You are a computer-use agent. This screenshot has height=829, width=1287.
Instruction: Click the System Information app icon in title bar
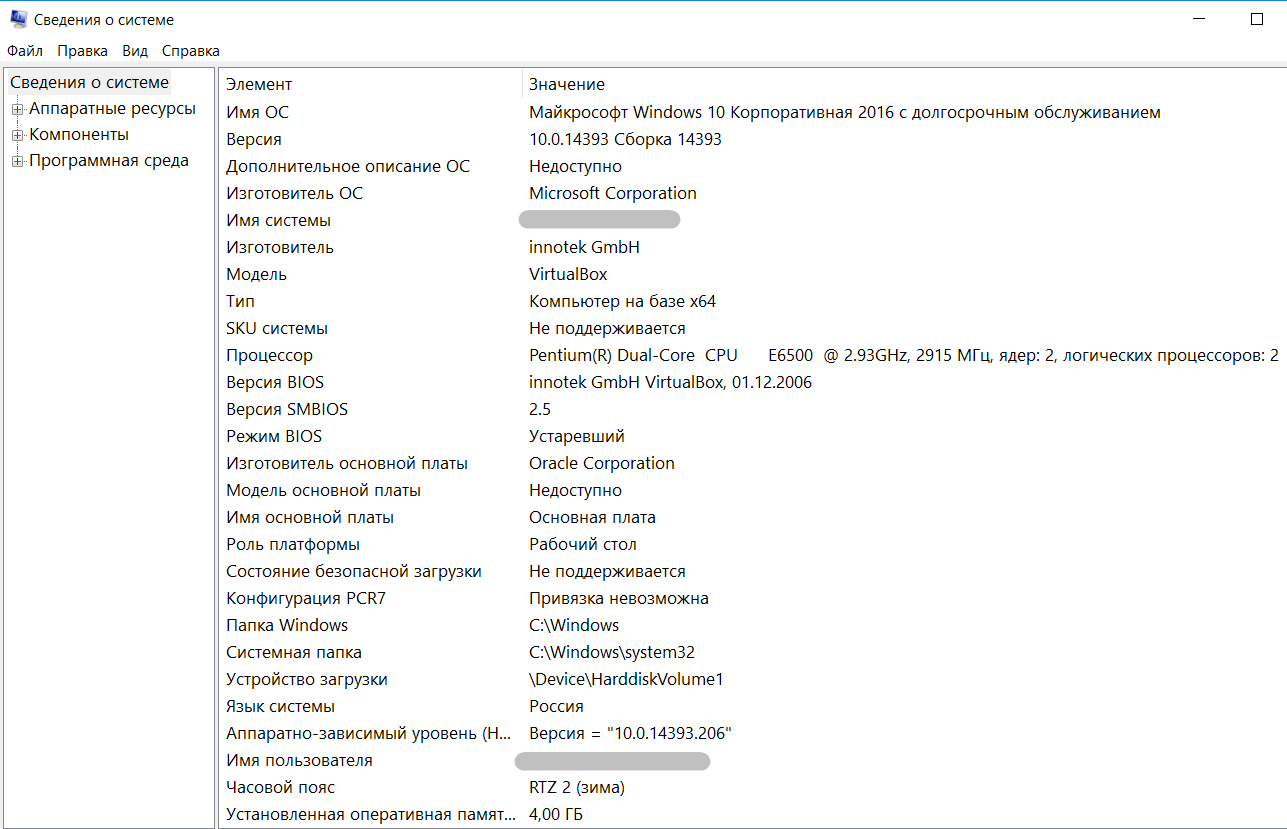point(18,19)
